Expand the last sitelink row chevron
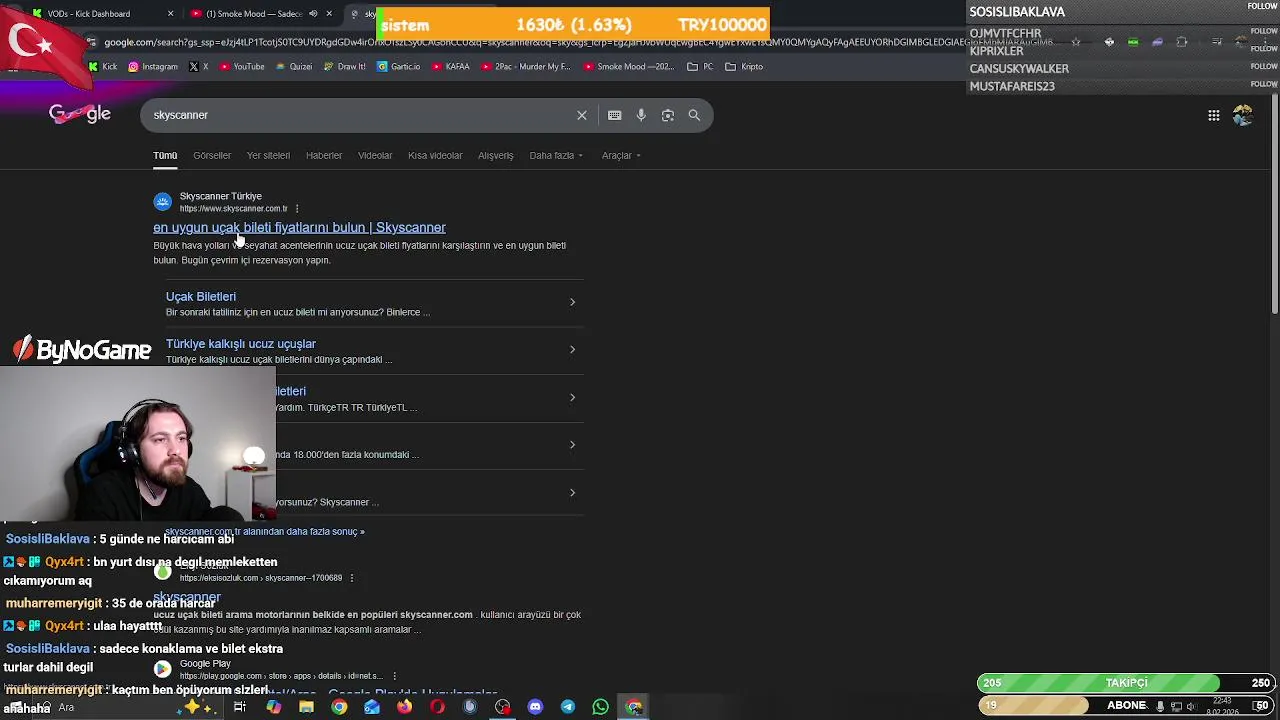This screenshot has width=1280, height=720. (572, 492)
